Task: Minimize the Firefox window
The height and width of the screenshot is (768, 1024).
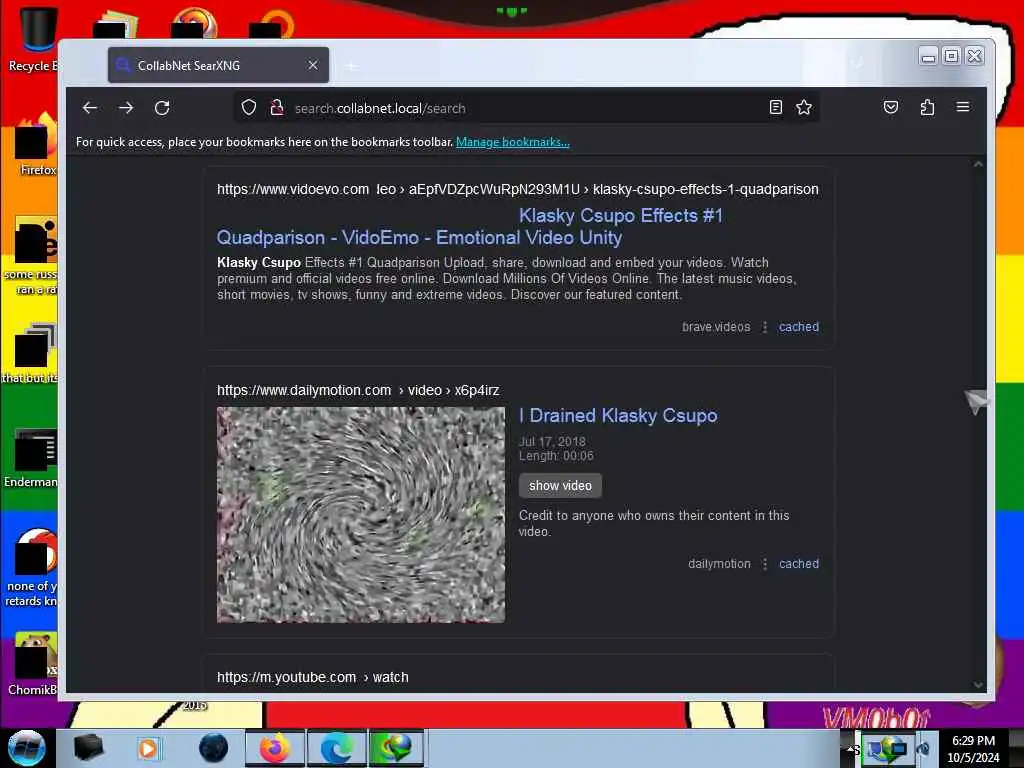Action: pyautogui.click(x=928, y=57)
